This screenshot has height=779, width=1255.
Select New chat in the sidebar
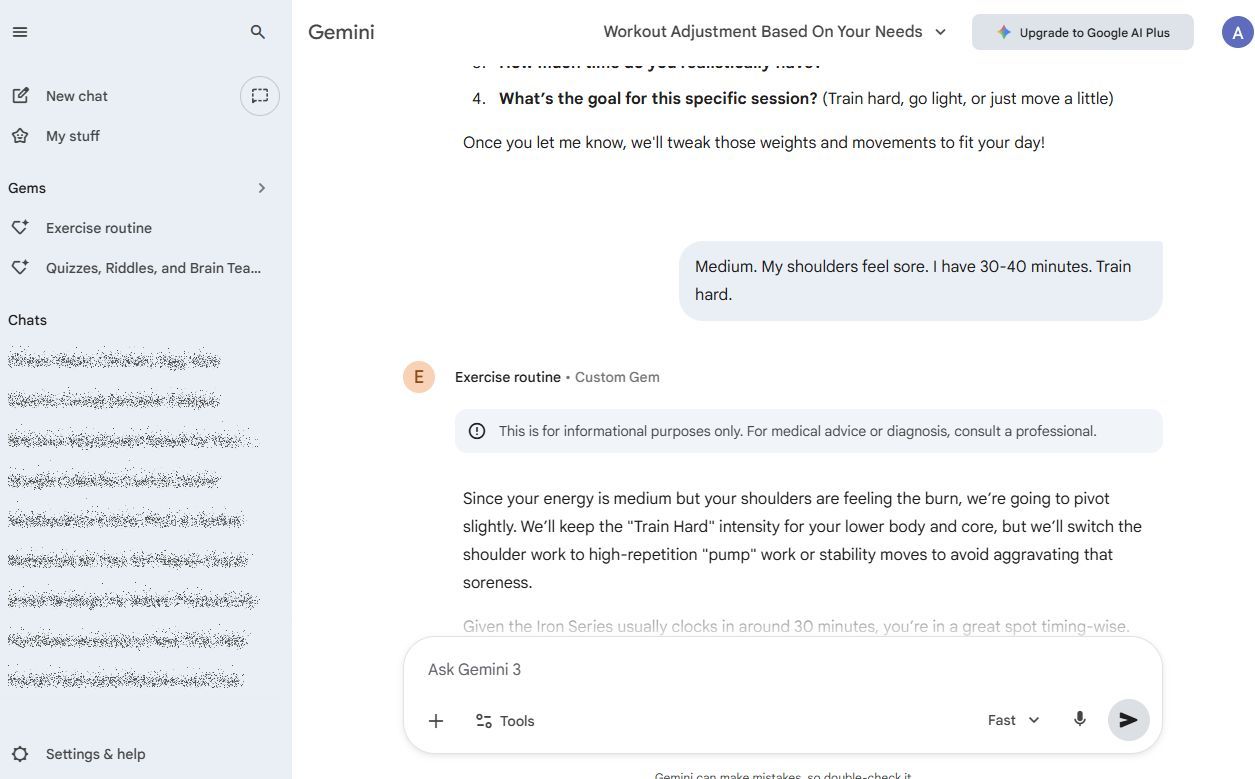tap(77, 96)
